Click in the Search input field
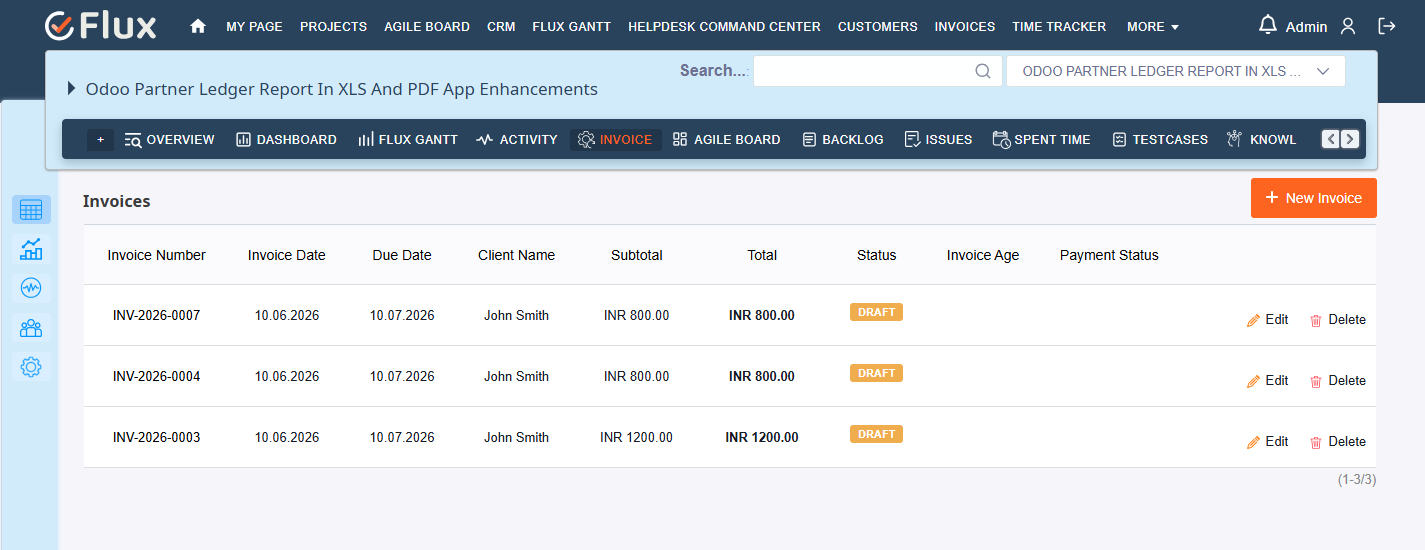Image resolution: width=1425 pixels, height=550 pixels. coord(877,71)
